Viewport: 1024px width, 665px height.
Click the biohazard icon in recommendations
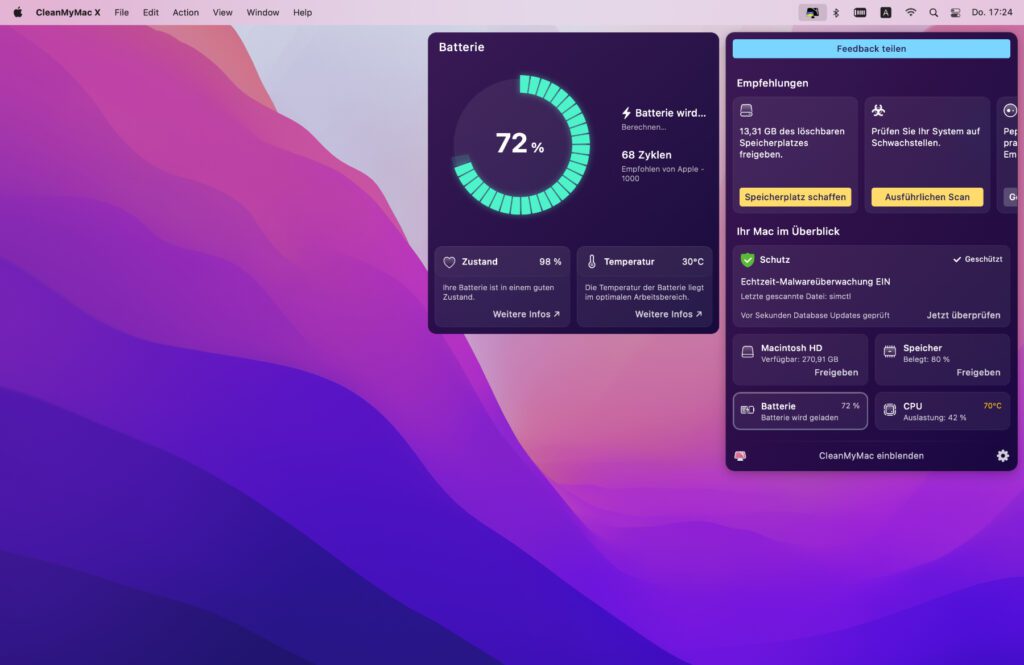tap(878, 111)
